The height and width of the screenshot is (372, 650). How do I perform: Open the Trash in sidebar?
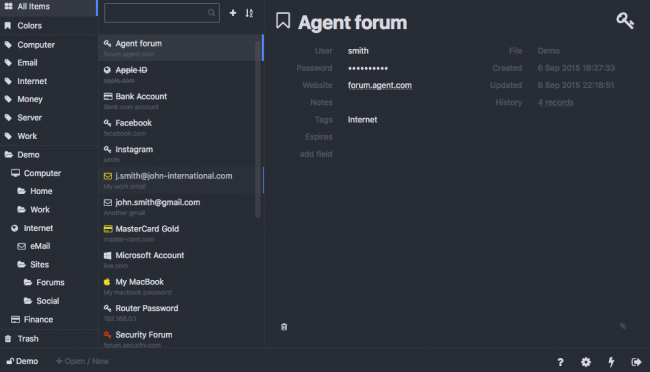pos(48,339)
